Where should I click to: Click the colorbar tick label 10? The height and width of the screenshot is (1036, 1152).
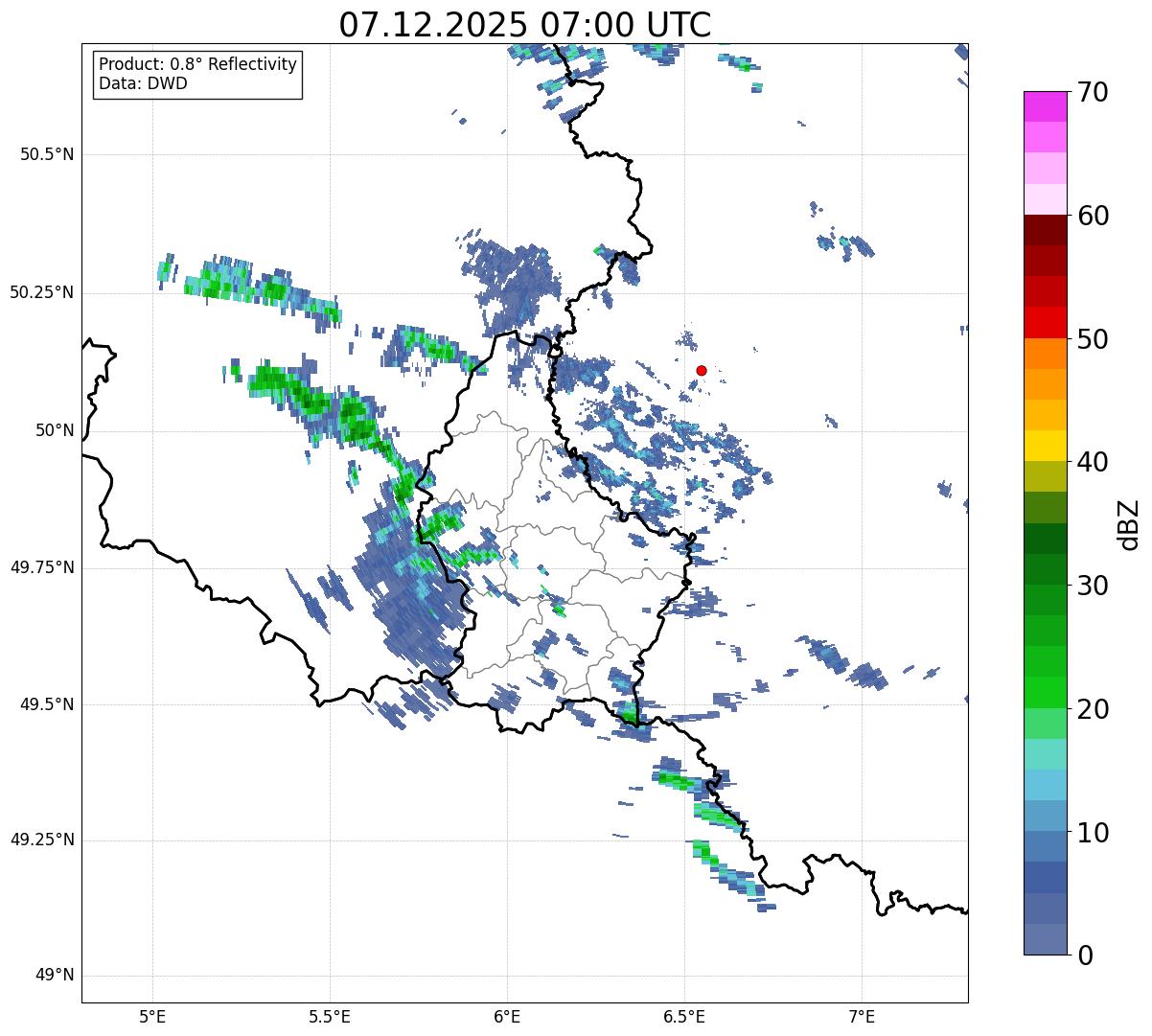[1093, 832]
